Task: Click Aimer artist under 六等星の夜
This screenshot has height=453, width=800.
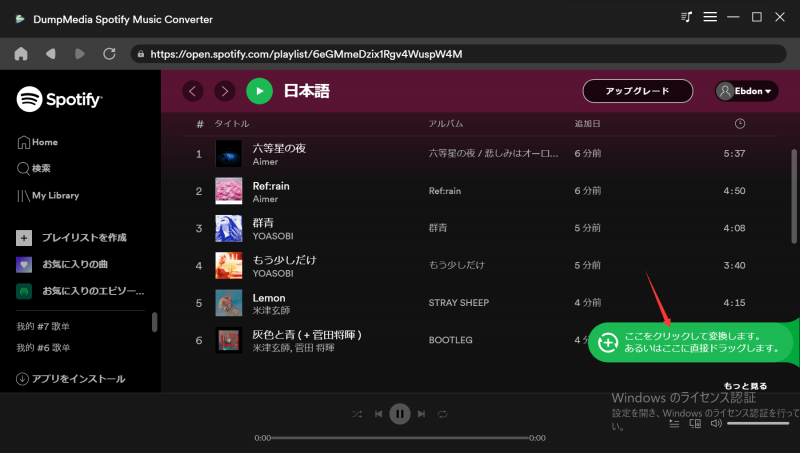Action: tap(265, 162)
